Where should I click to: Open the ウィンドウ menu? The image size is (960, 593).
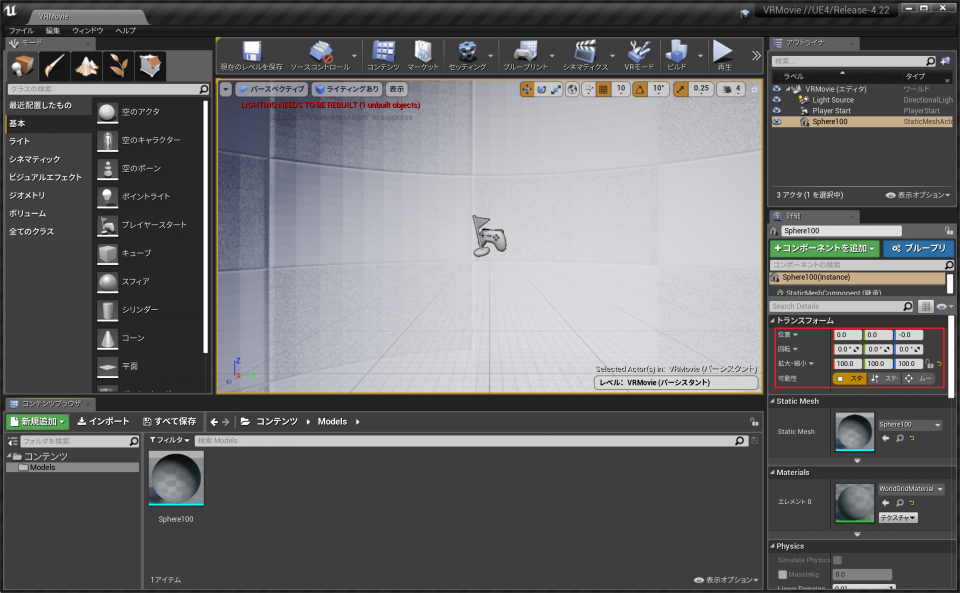[x=88, y=31]
